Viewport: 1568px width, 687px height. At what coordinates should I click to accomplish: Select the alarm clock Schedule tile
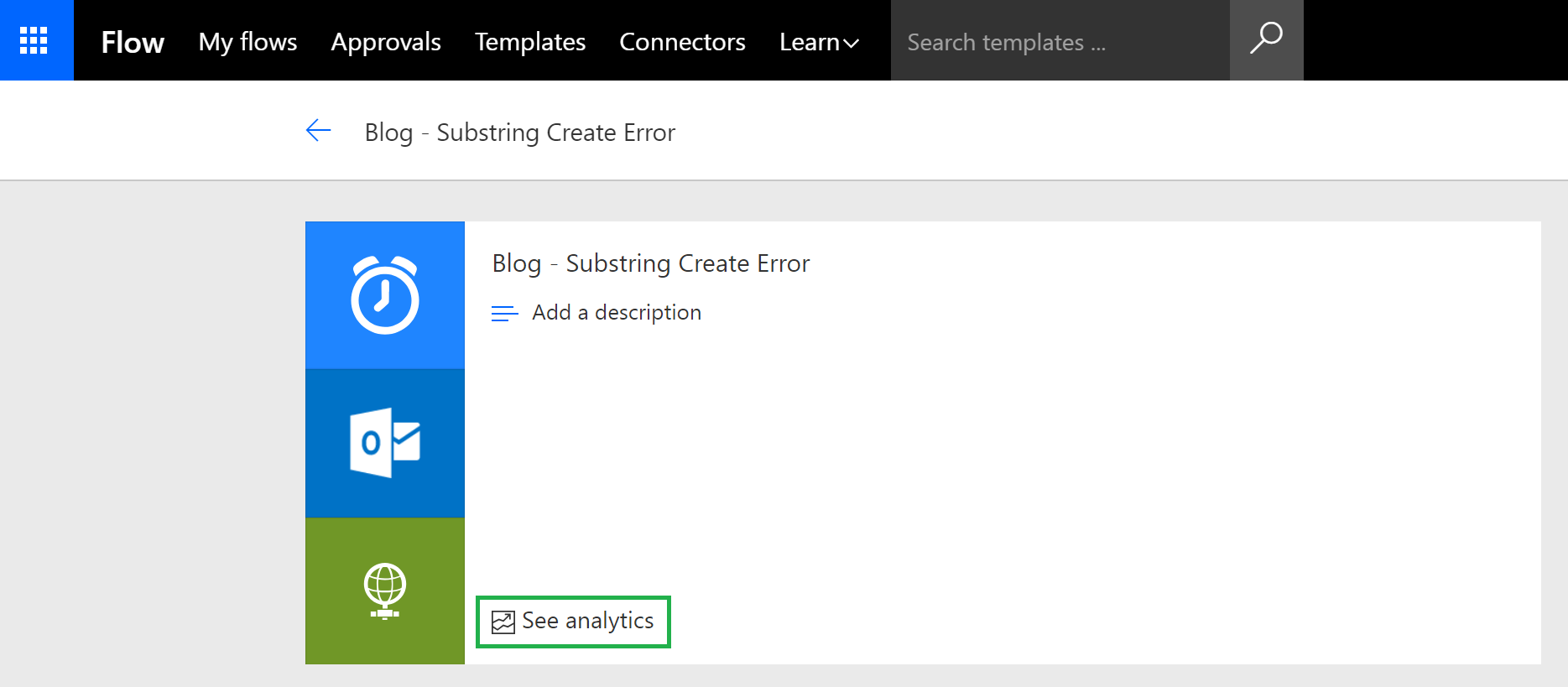pyautogui.click(x=385, y=295)
